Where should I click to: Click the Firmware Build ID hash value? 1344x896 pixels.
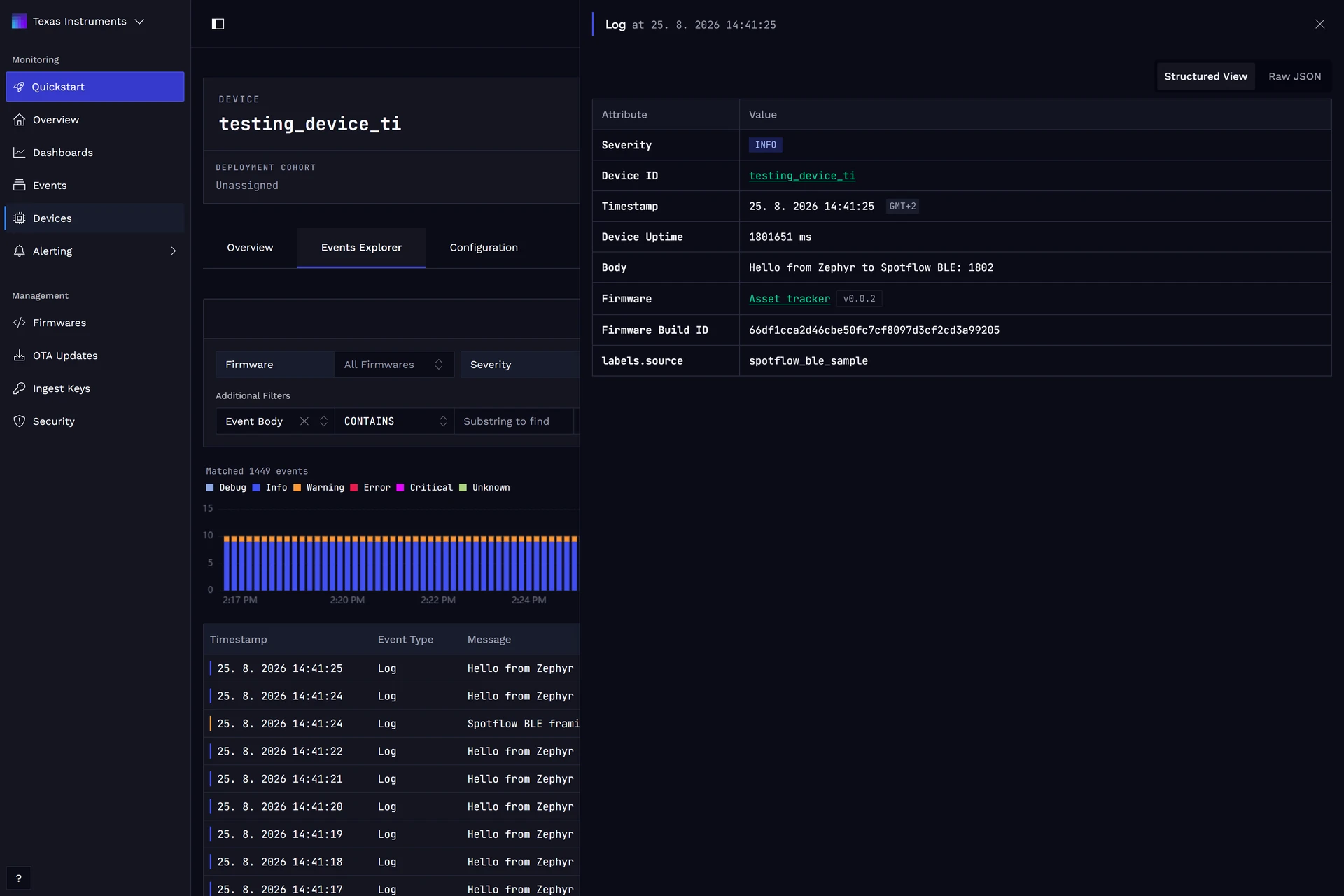(x=874, y=330)
